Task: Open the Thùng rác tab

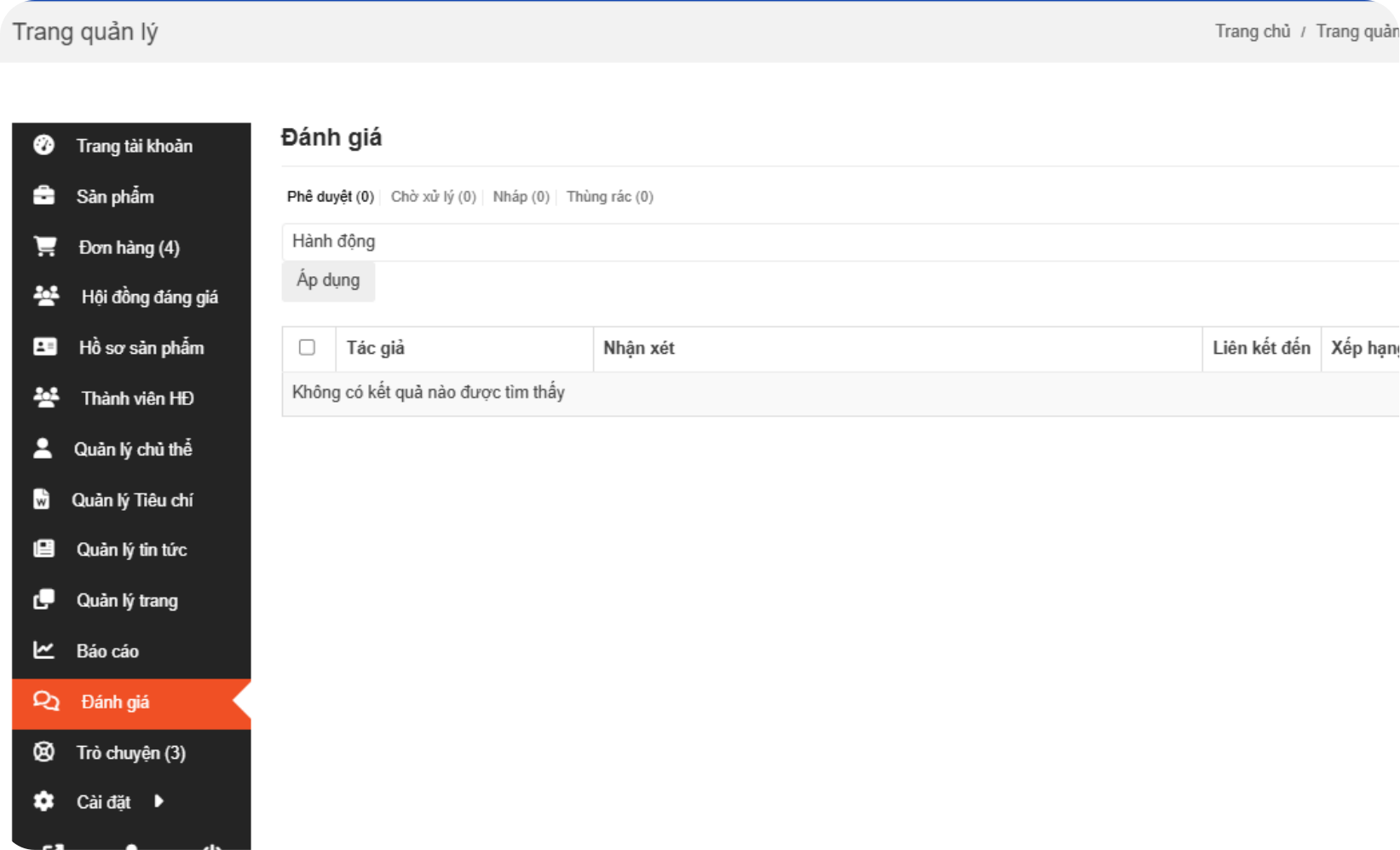Action: [x=609, y=197]
